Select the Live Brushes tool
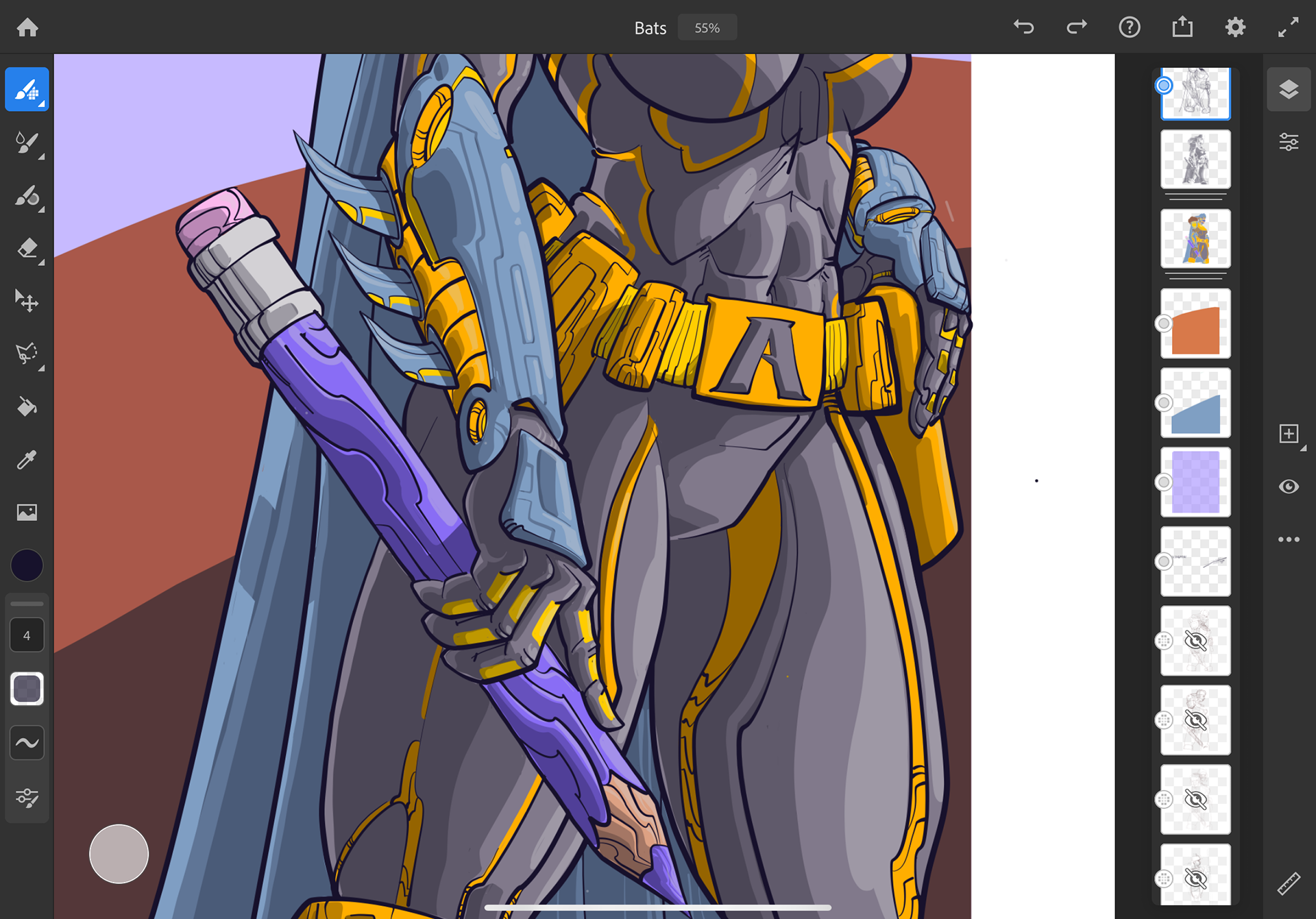Image resolution: width=1316 pixels, height=919 pixels. click(27, 143)
